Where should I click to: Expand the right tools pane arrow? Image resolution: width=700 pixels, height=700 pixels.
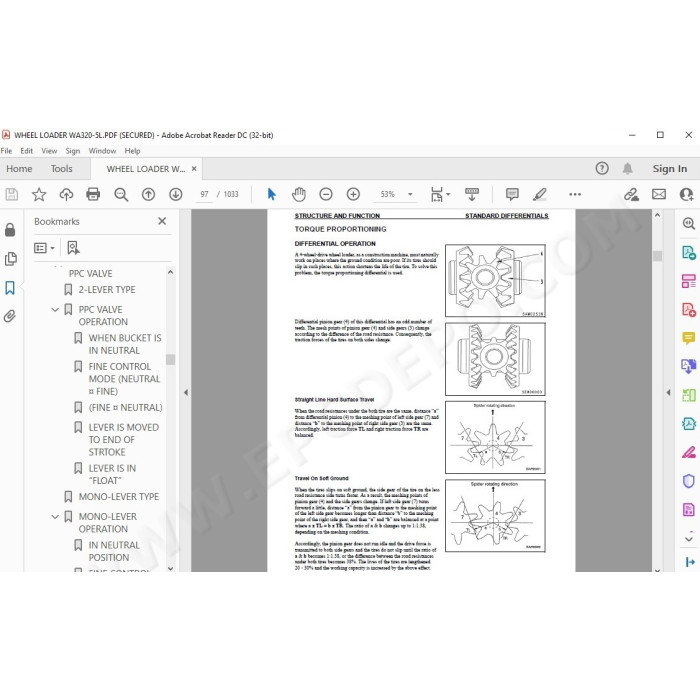pos(668,392)
